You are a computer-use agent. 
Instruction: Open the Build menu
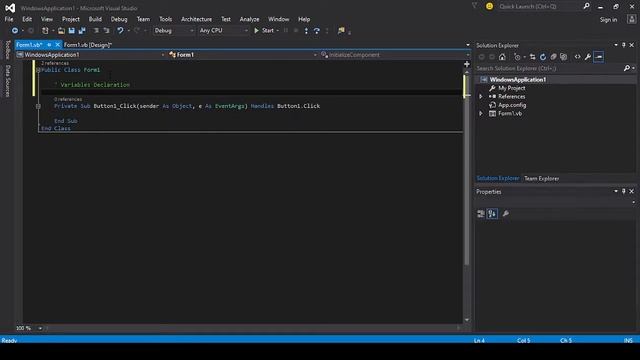pos(95,19)
